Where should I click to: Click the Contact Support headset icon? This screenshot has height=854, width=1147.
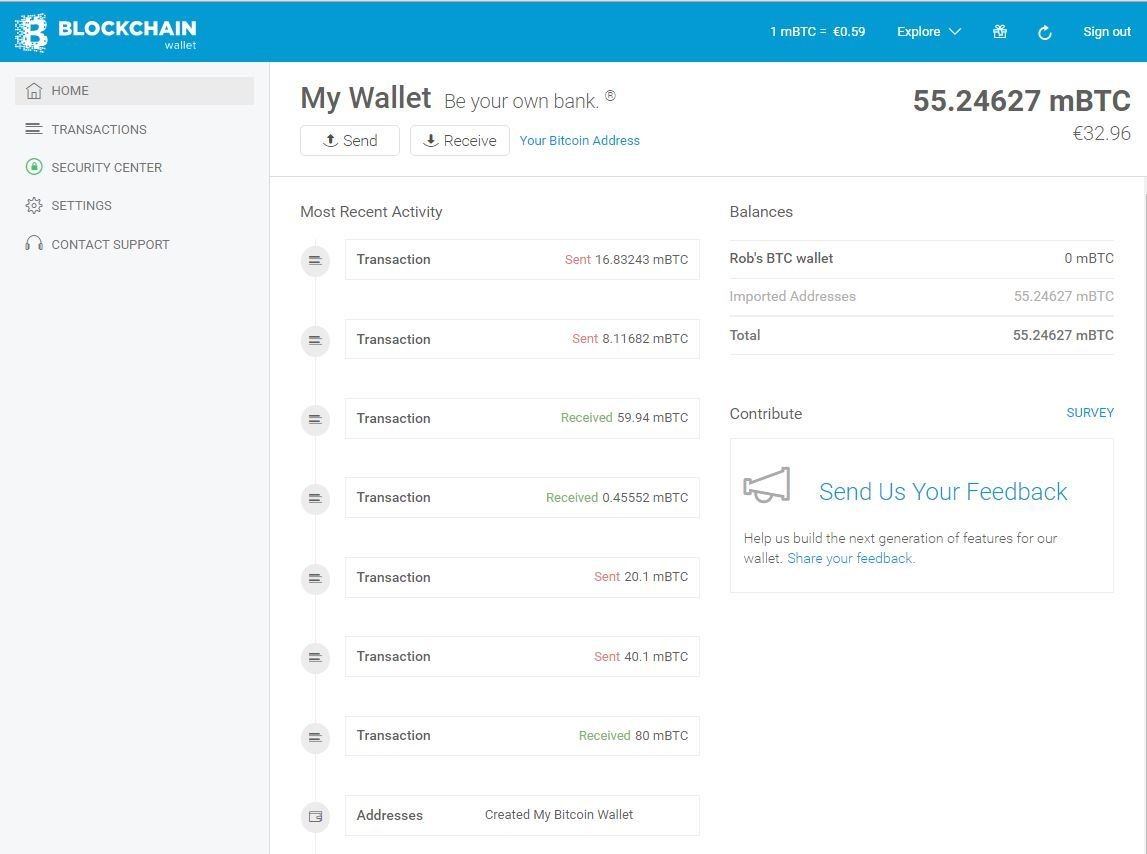[x=34, y=244]
